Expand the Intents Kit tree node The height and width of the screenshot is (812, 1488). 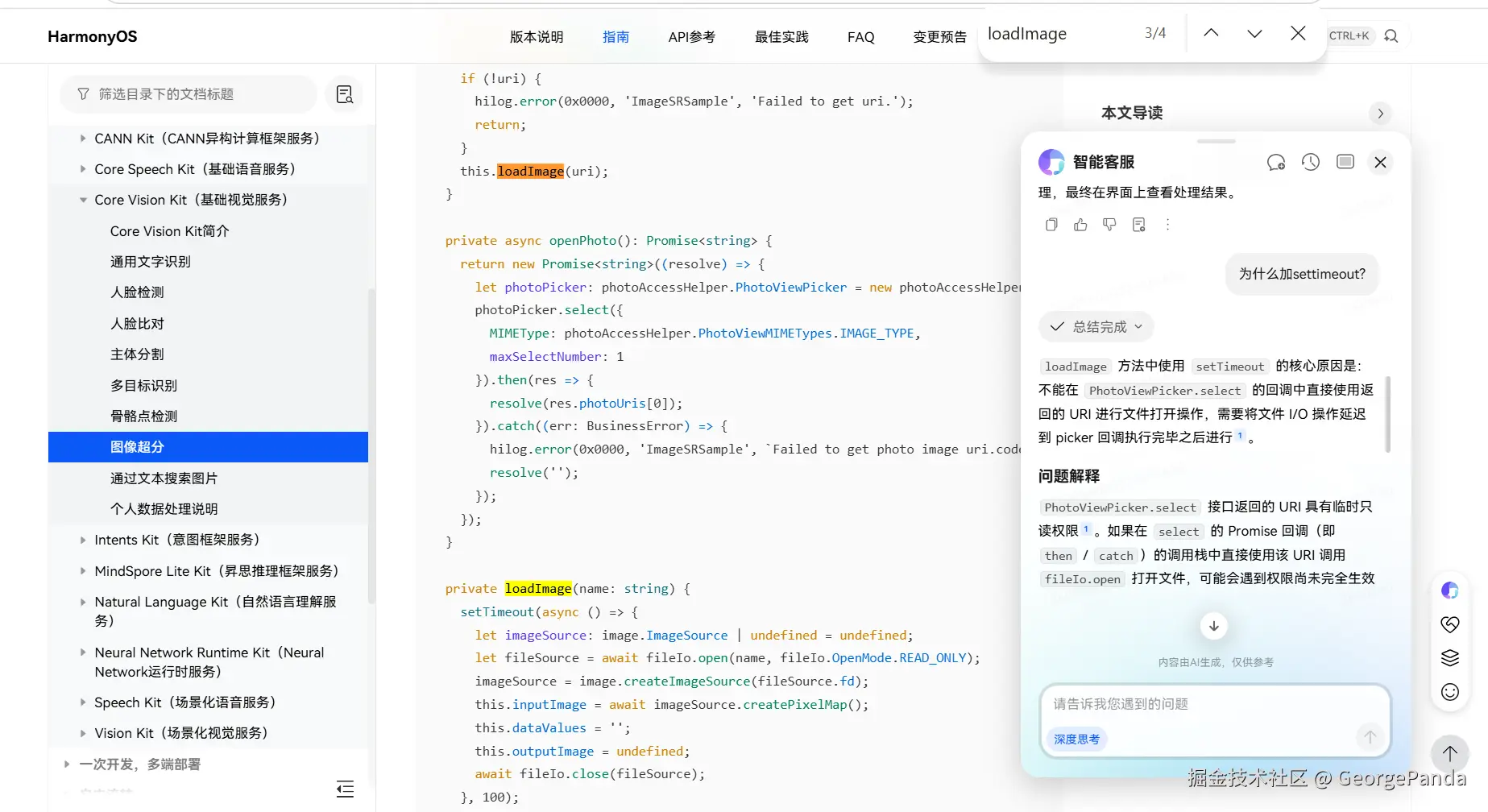(83, 540)
